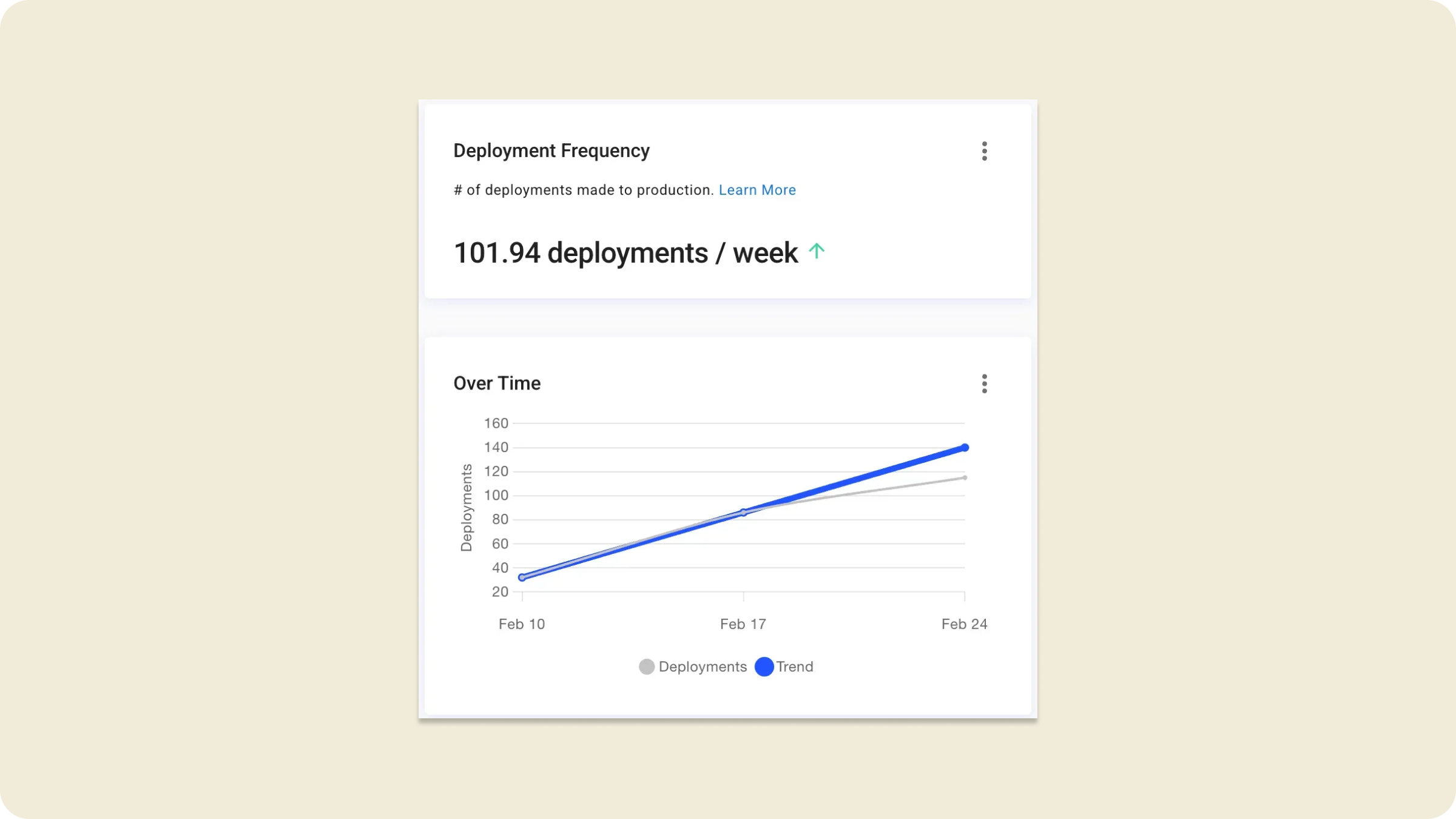Click the data point at Feb 17
Screen dimensions: 1456x819
(x=743, y=513)
